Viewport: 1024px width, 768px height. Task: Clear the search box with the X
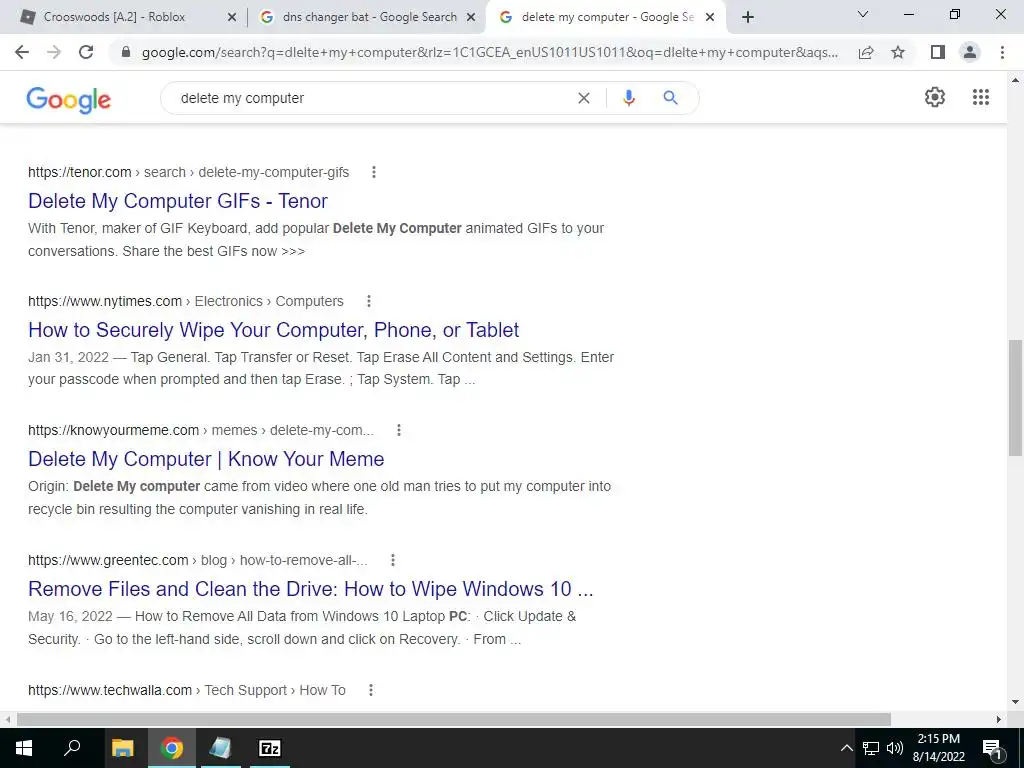(x=584, y=98)
